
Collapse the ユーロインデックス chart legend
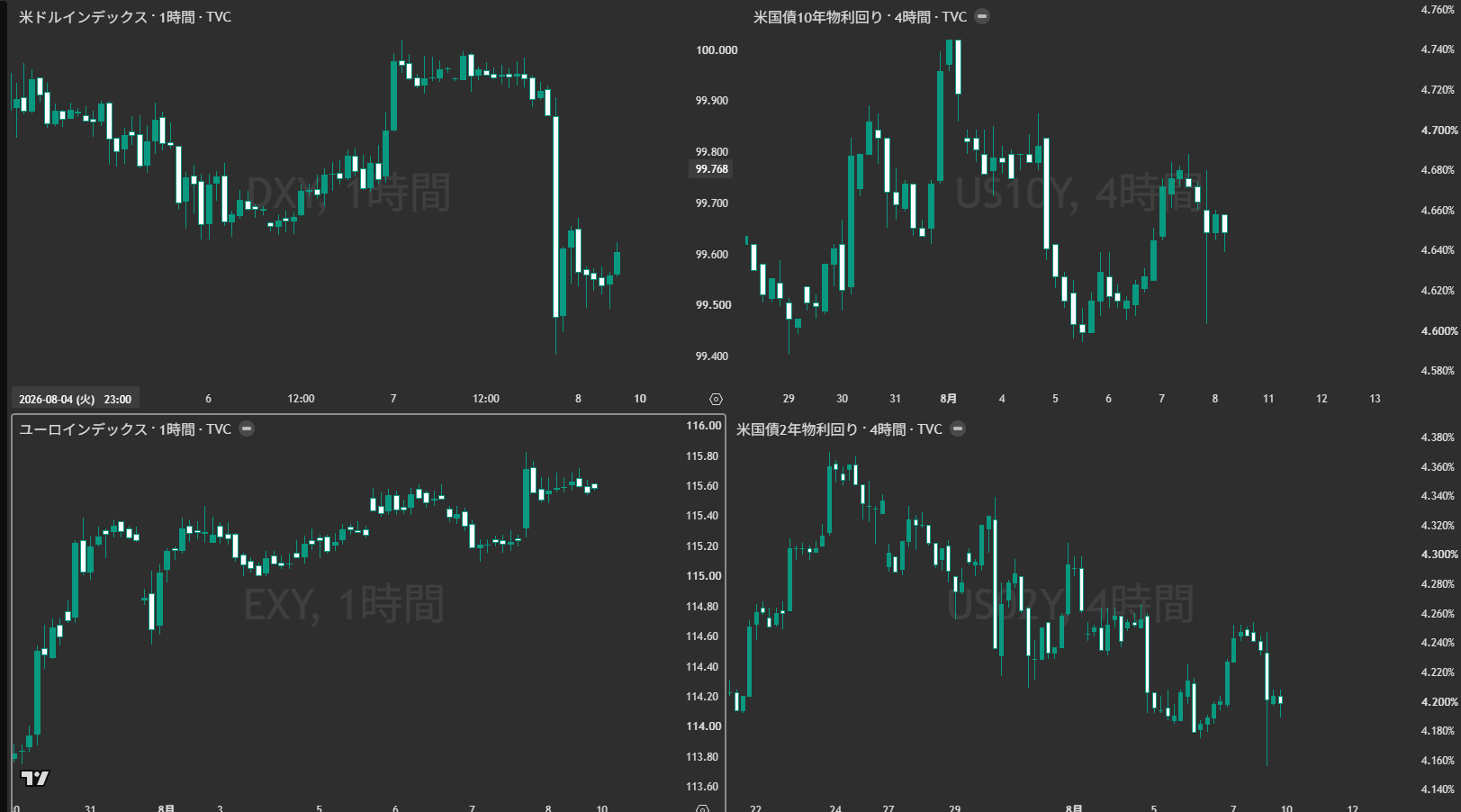247,429
